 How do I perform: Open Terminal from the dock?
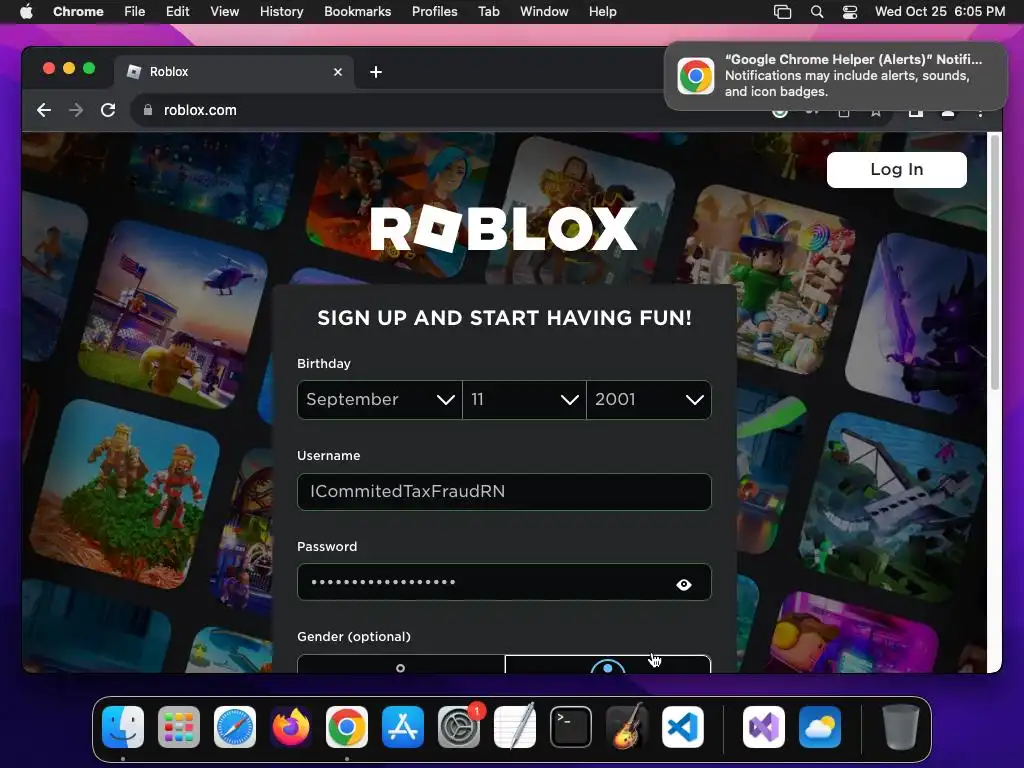pos(571,727)
